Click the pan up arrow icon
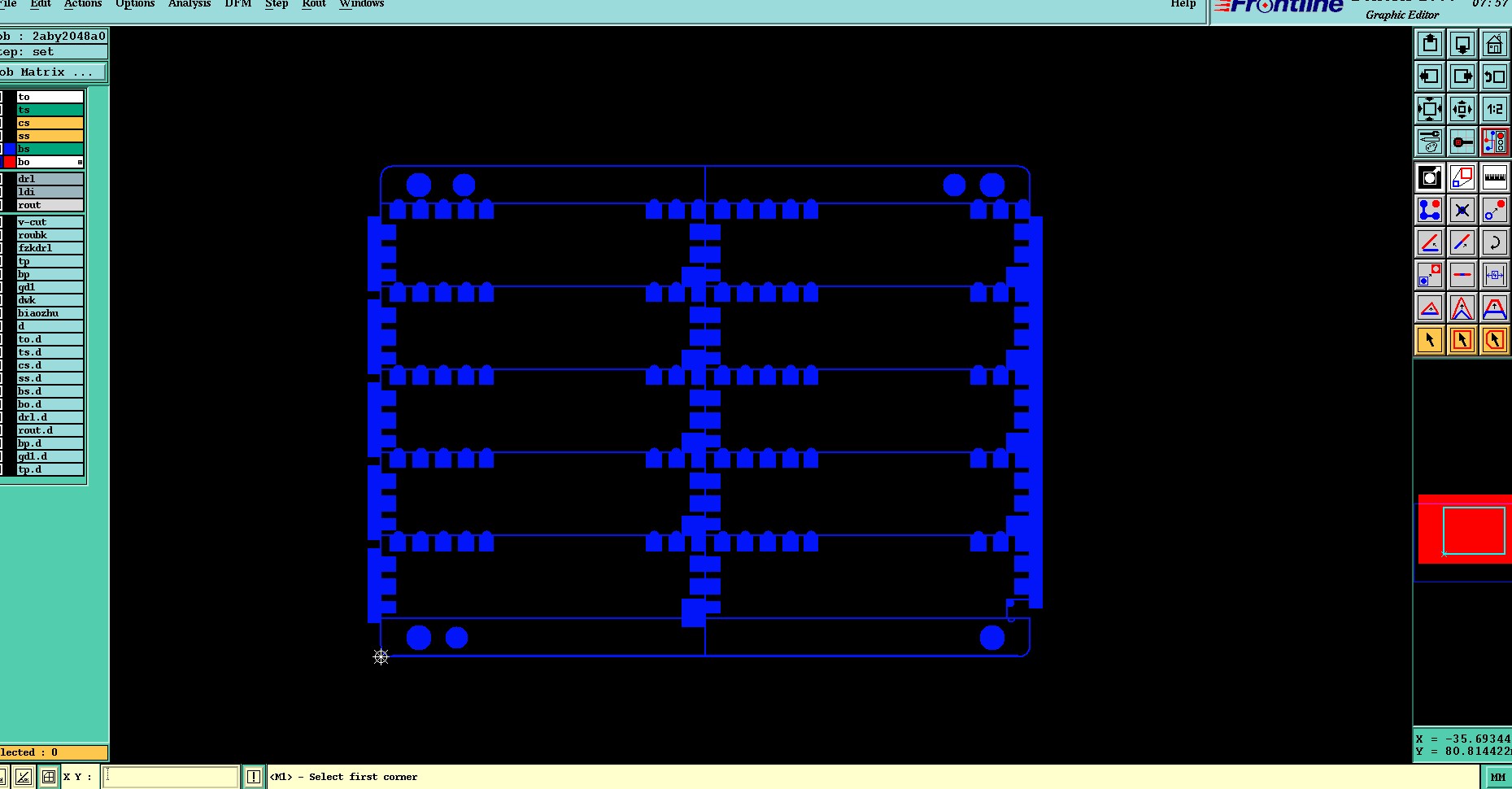The height and width of the screenshot is (789, 1512). point(1430,44)
